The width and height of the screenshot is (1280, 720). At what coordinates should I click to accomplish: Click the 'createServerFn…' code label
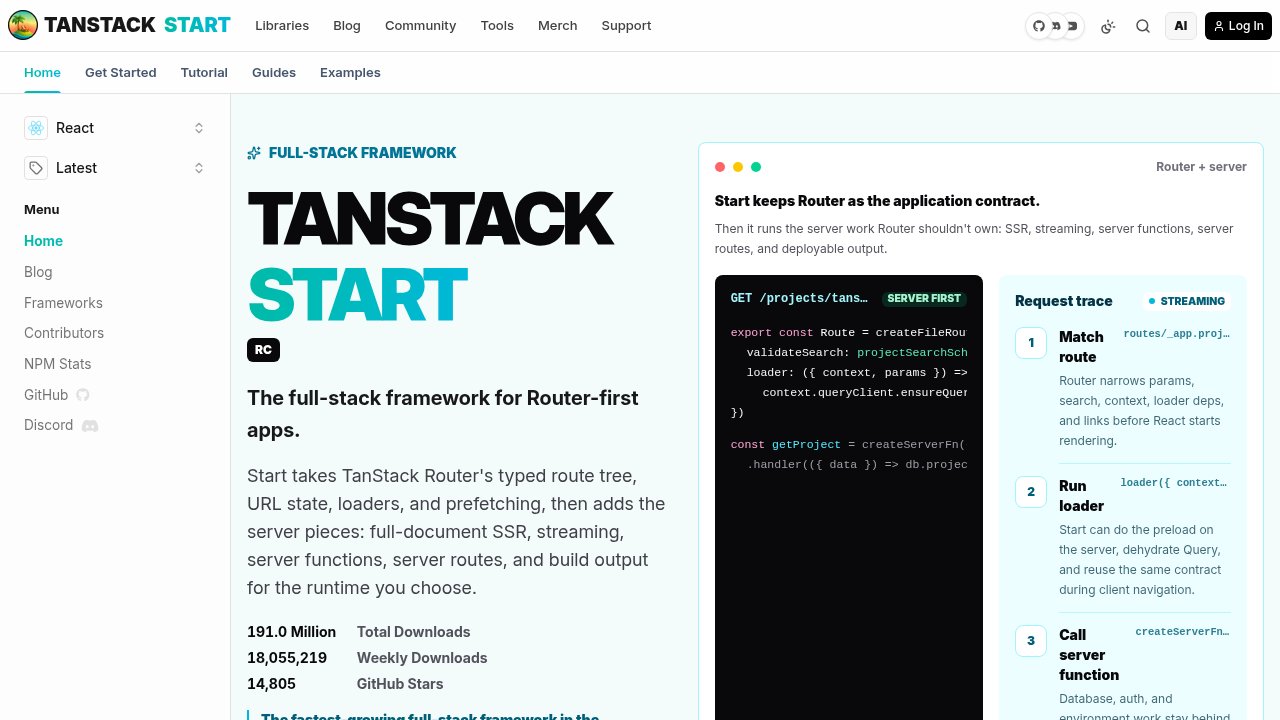(1182, 632)
